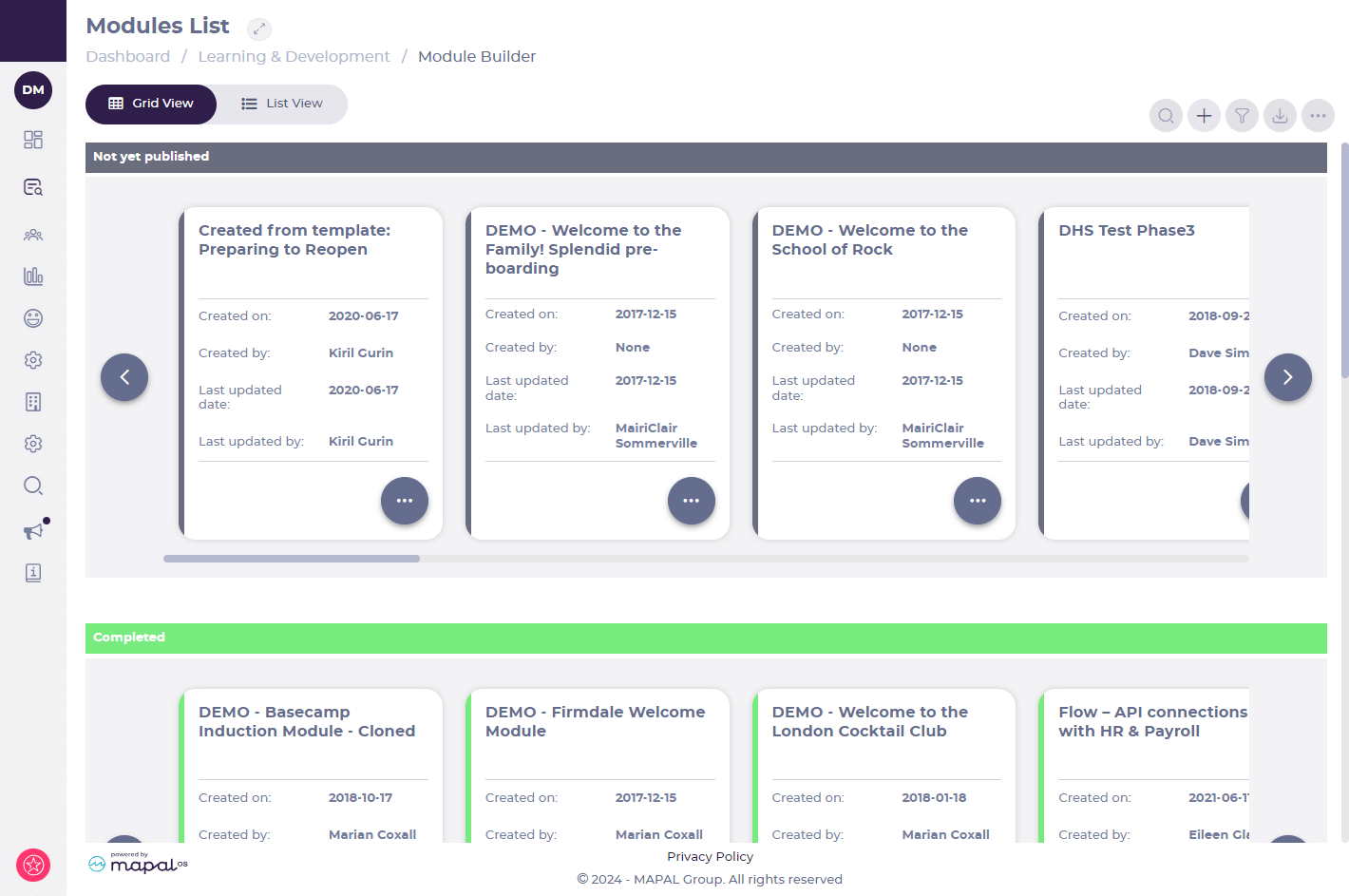Open the learning search icon in sidebar
The width and height of the screenshot is (1349, 896).
click(x=33, y=187)
